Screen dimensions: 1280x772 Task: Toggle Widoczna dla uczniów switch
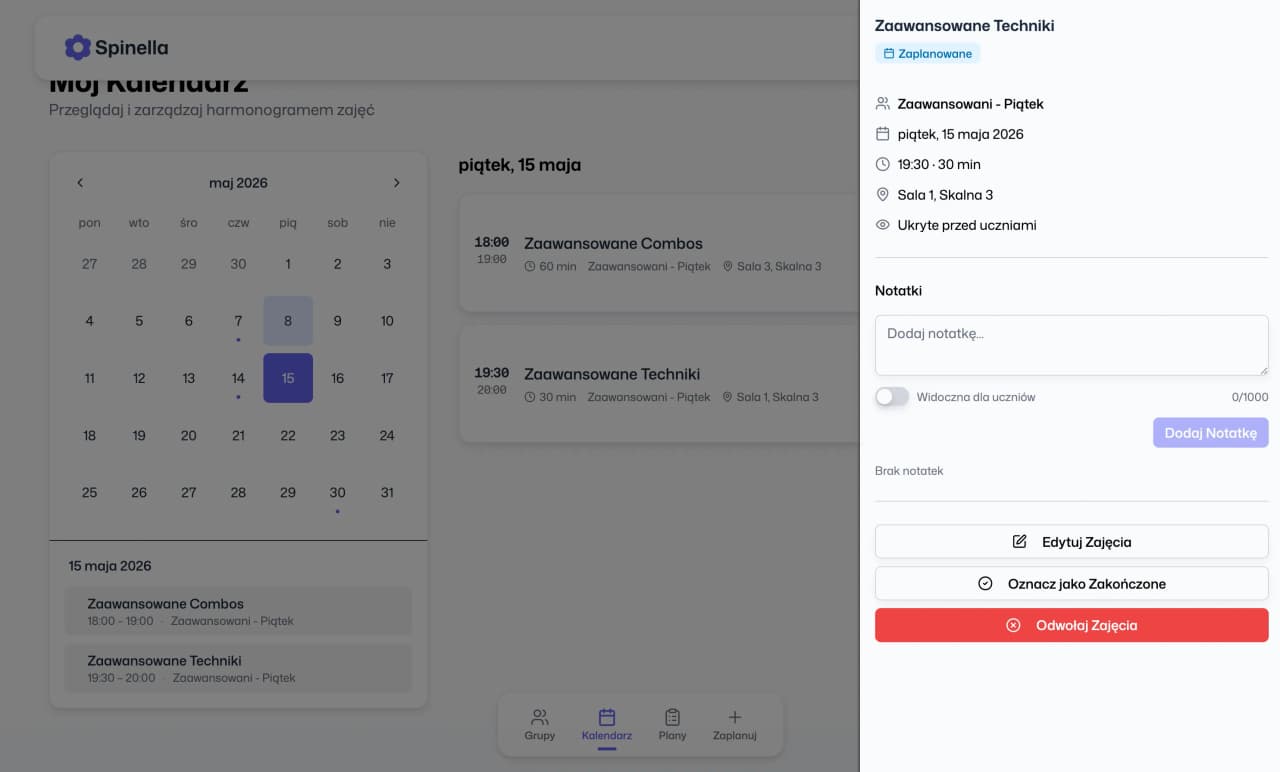892,397
